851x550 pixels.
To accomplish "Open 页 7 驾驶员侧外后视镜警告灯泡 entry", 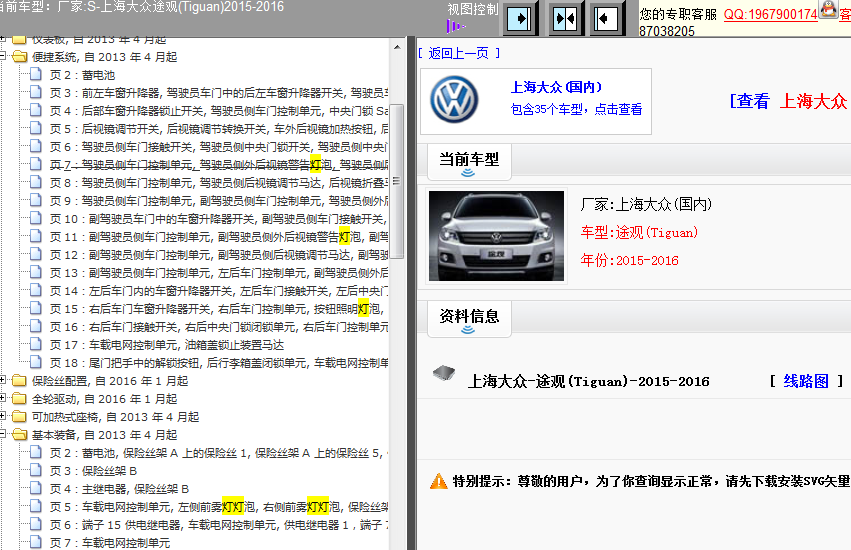I will tap(219, 165).
